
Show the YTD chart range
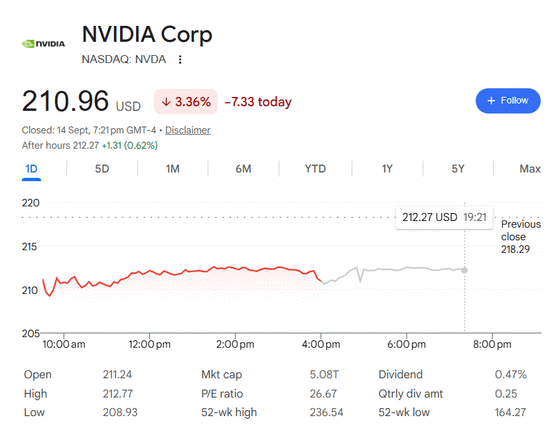point(315,169)
